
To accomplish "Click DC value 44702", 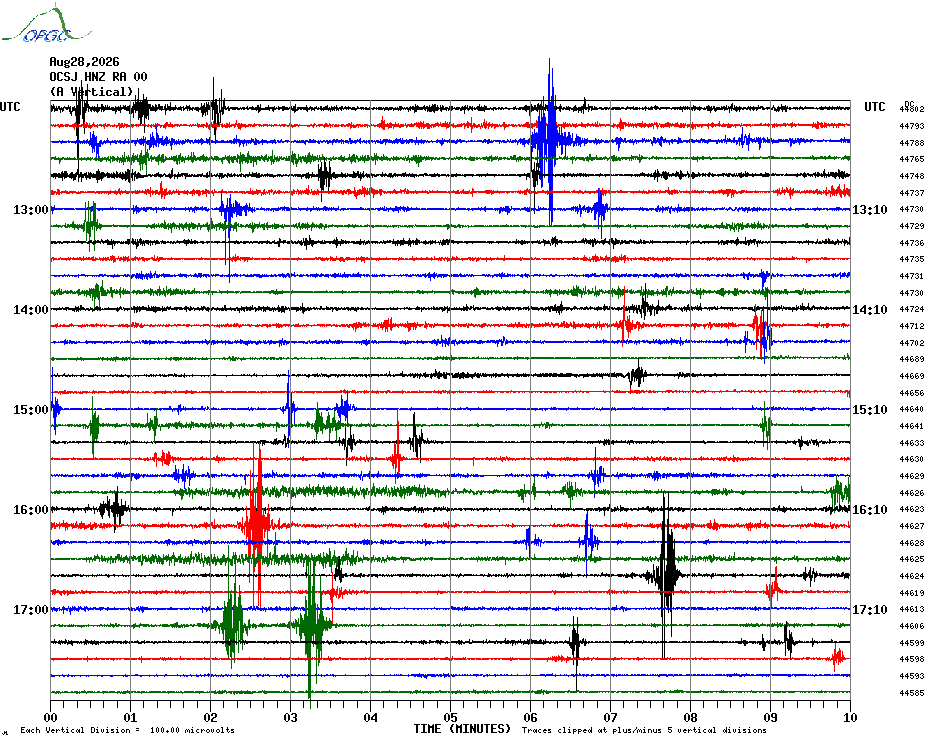I will click(x=912, y=344).
